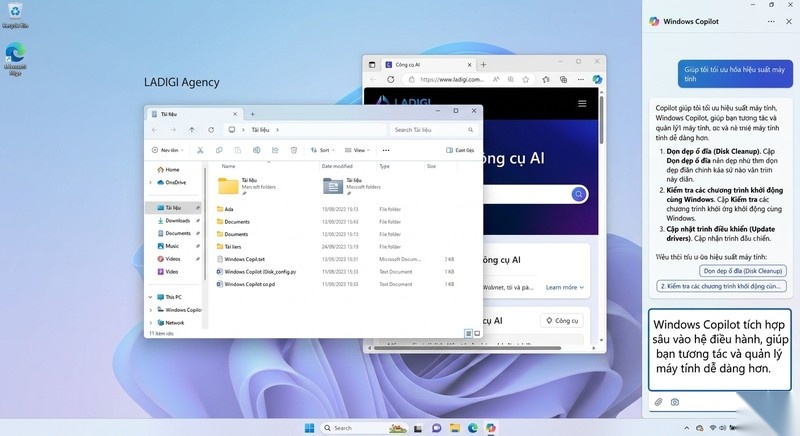Reload the page in Edge
800x436 pixels.
point(391,80)
